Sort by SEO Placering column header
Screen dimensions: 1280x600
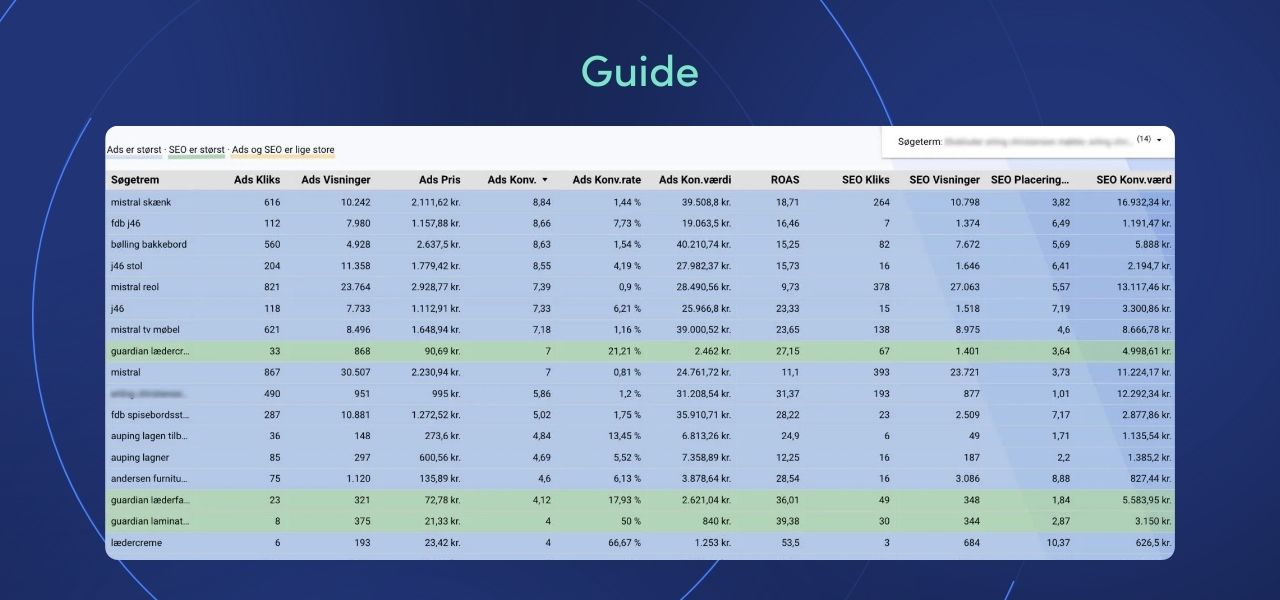pos(1030,180)
